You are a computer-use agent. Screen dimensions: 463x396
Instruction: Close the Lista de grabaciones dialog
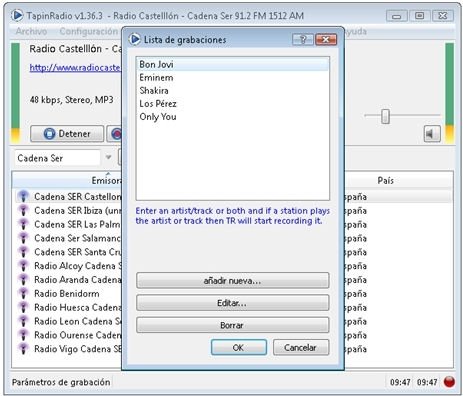point(326,40)
